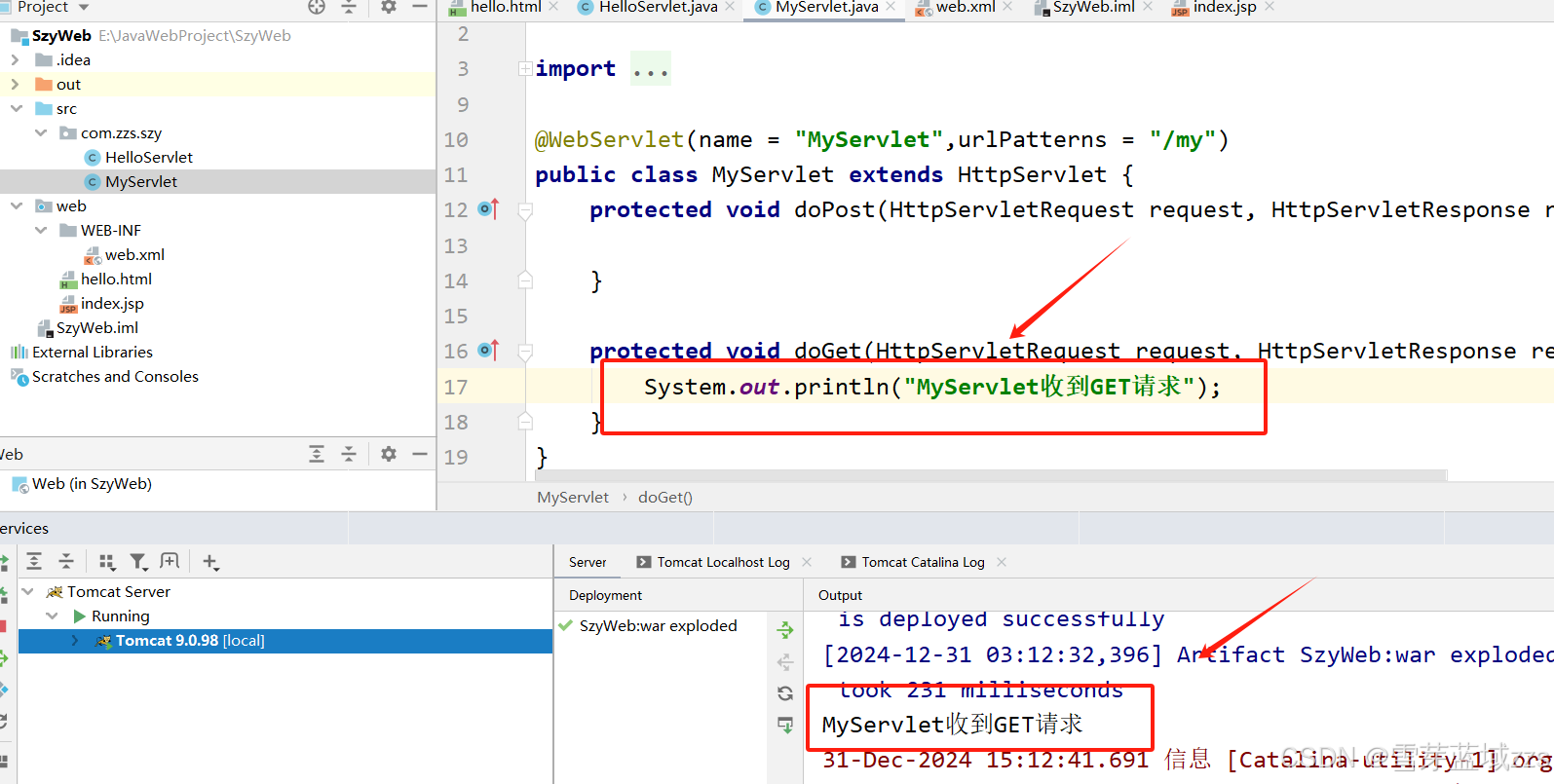1554x784 pixels.
Task: Collapse all in Web panel toolbar
Action: click(349, 454)
